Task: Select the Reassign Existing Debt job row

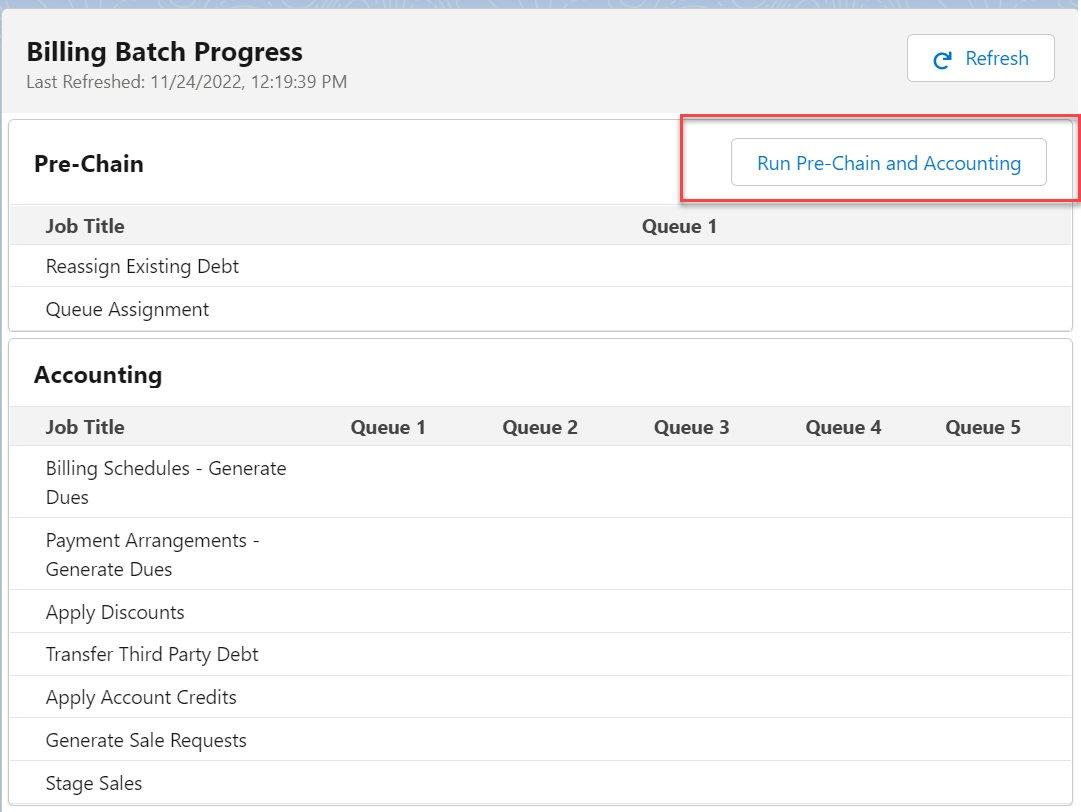Action: pyautogui.click(x=142, y=267)
